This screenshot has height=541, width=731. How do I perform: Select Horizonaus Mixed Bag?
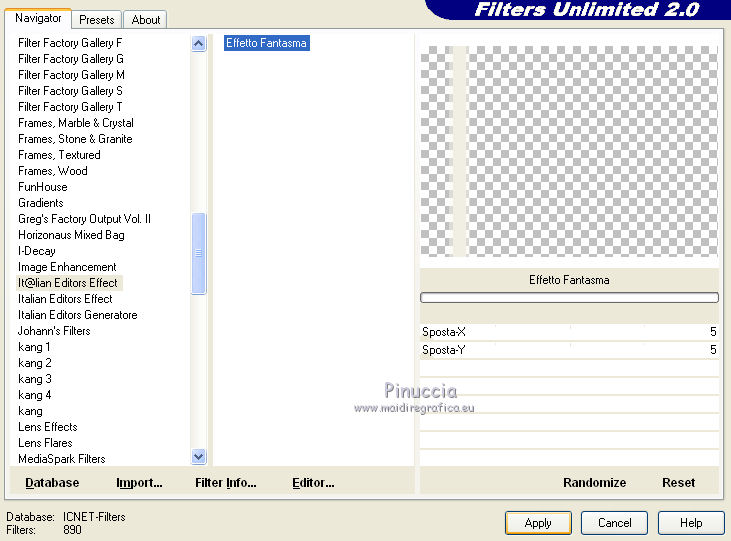[71, 235]
